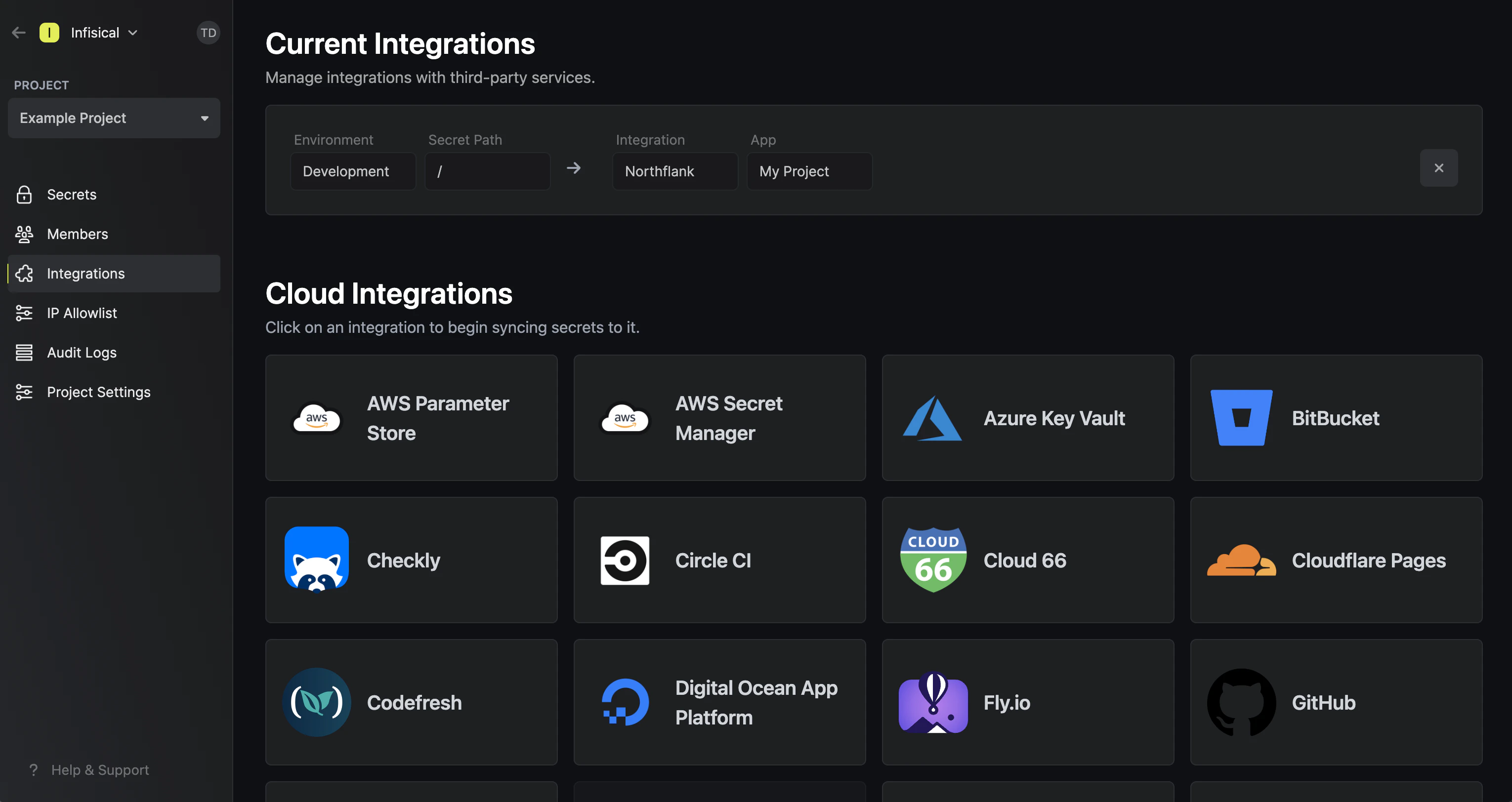Click the back arrow in the sidebar header
Viewport: 1512px width, 802px height.
coord(19,33)
